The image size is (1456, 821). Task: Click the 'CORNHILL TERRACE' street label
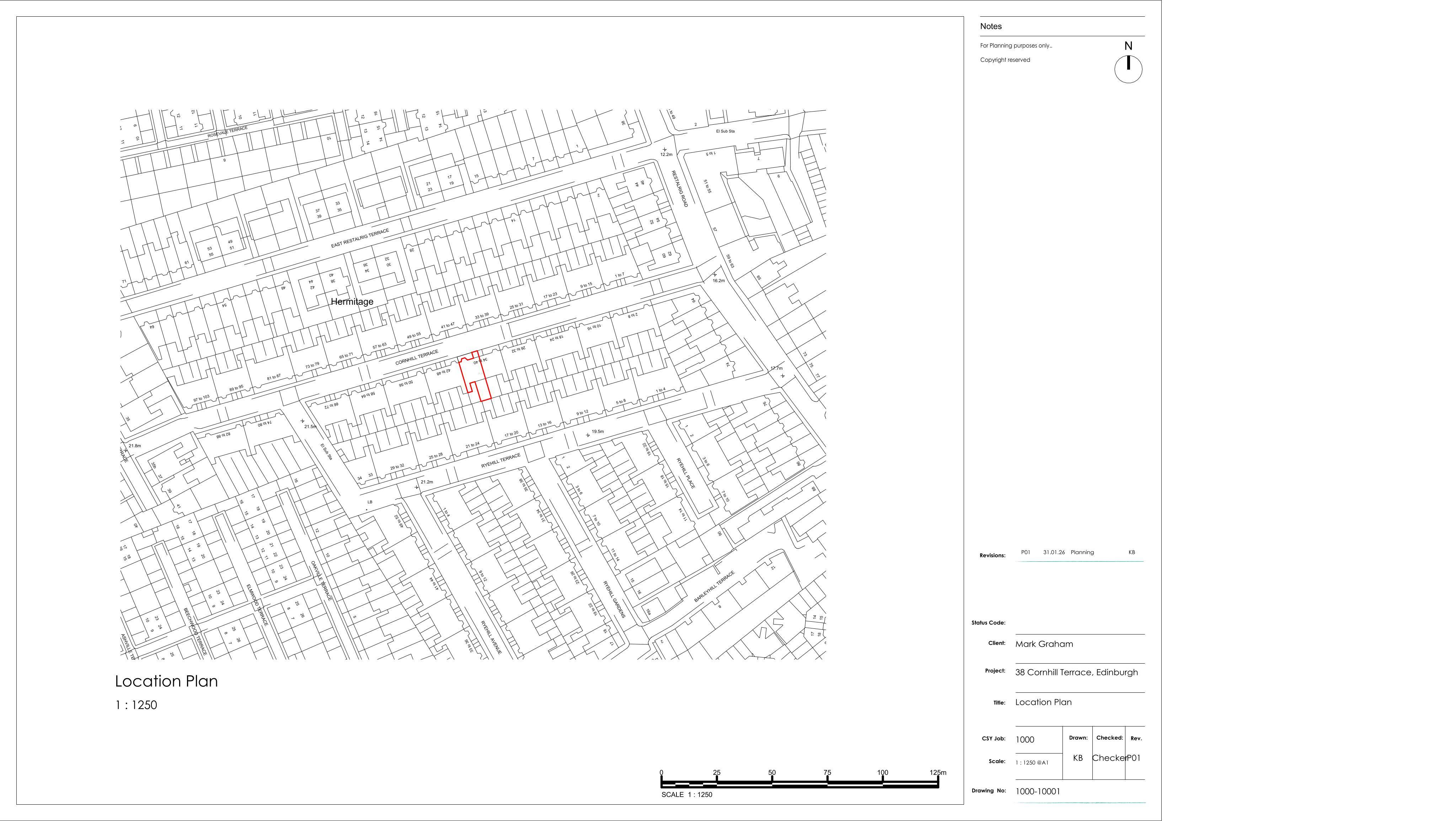click(x=417, y=358)
